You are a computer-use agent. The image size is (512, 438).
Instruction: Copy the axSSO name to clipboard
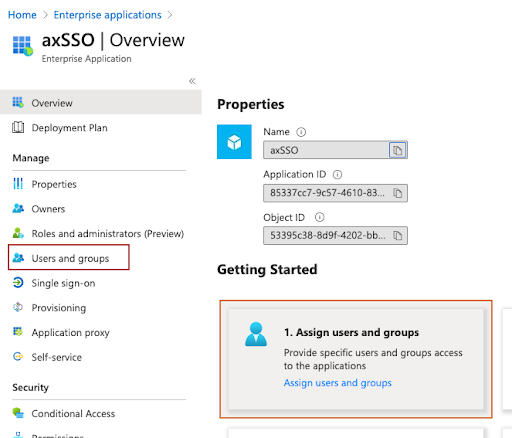tap(397, 150)
